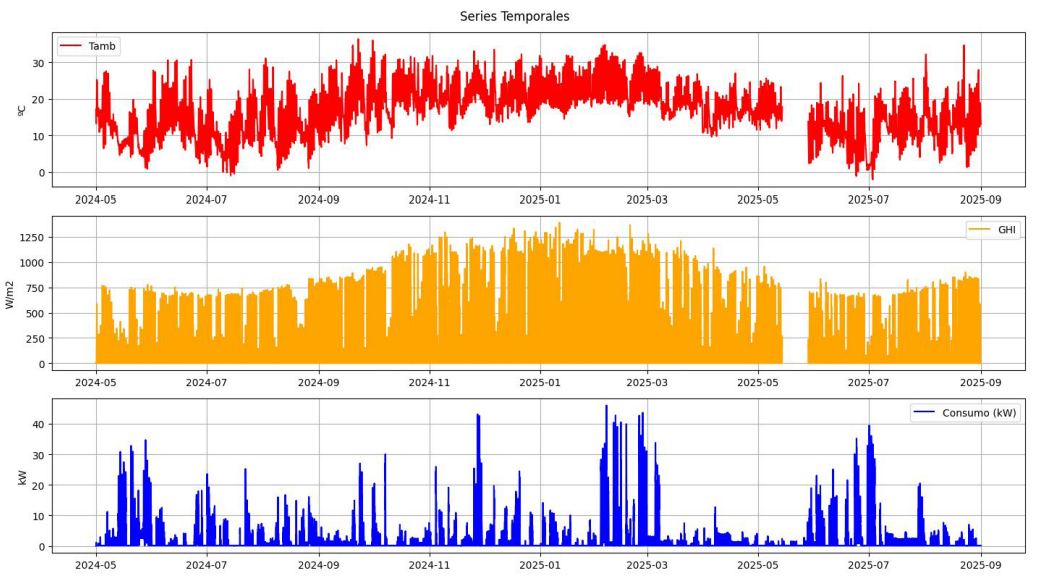Click 2025-01 tick on the GHI chart
The width and height of the screenshot is (1037, 586).
540,382
